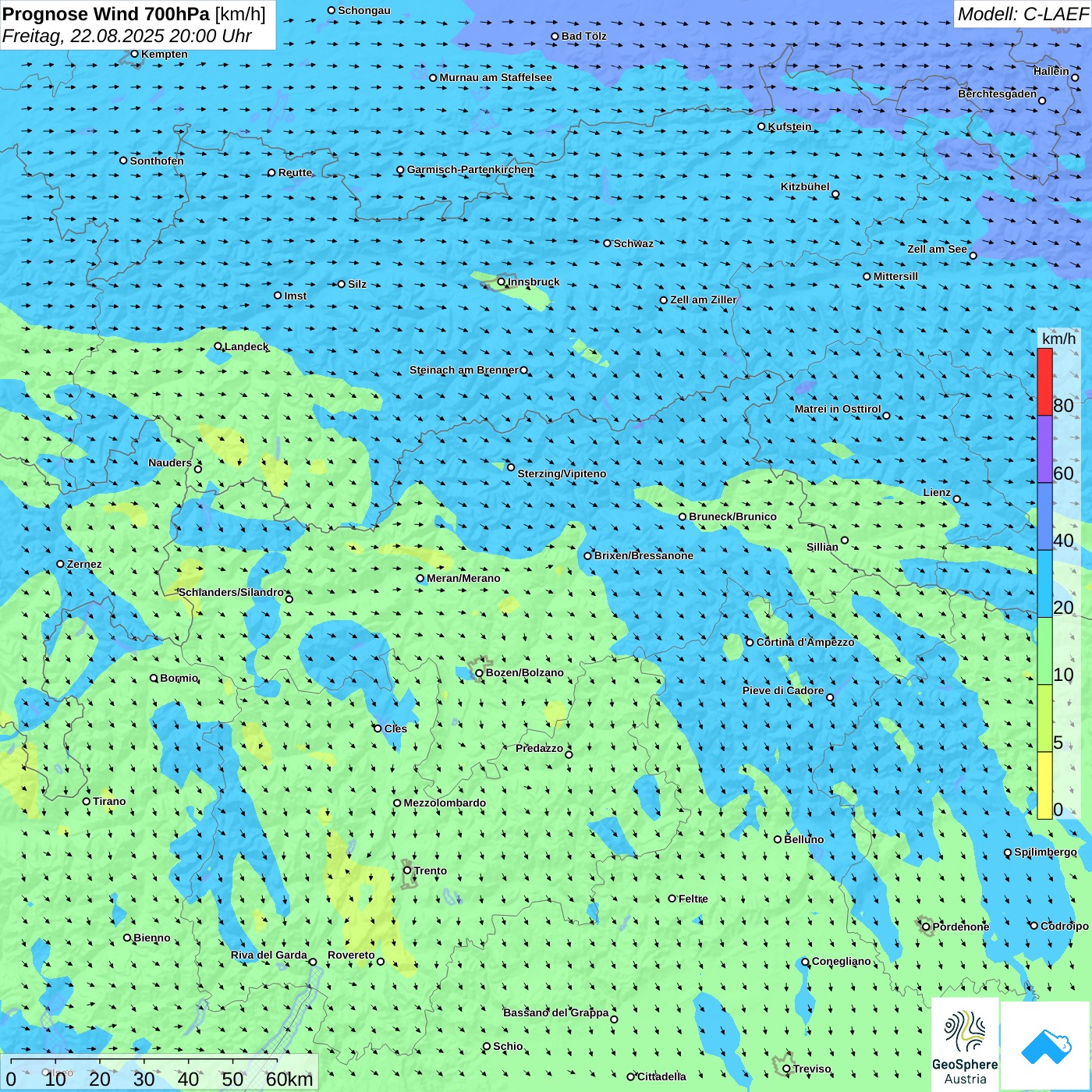
Task: Click the Nauders label
Action: [x=170, y=463]
